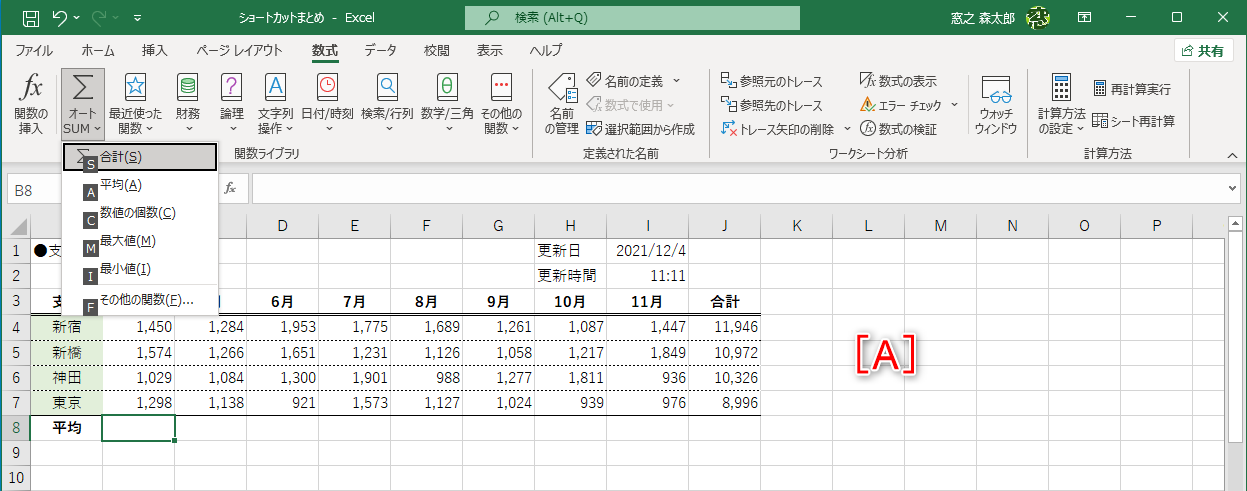Click トレース矢印の削除
Screen dimensions: 1247x491
(x=778, y=129)
